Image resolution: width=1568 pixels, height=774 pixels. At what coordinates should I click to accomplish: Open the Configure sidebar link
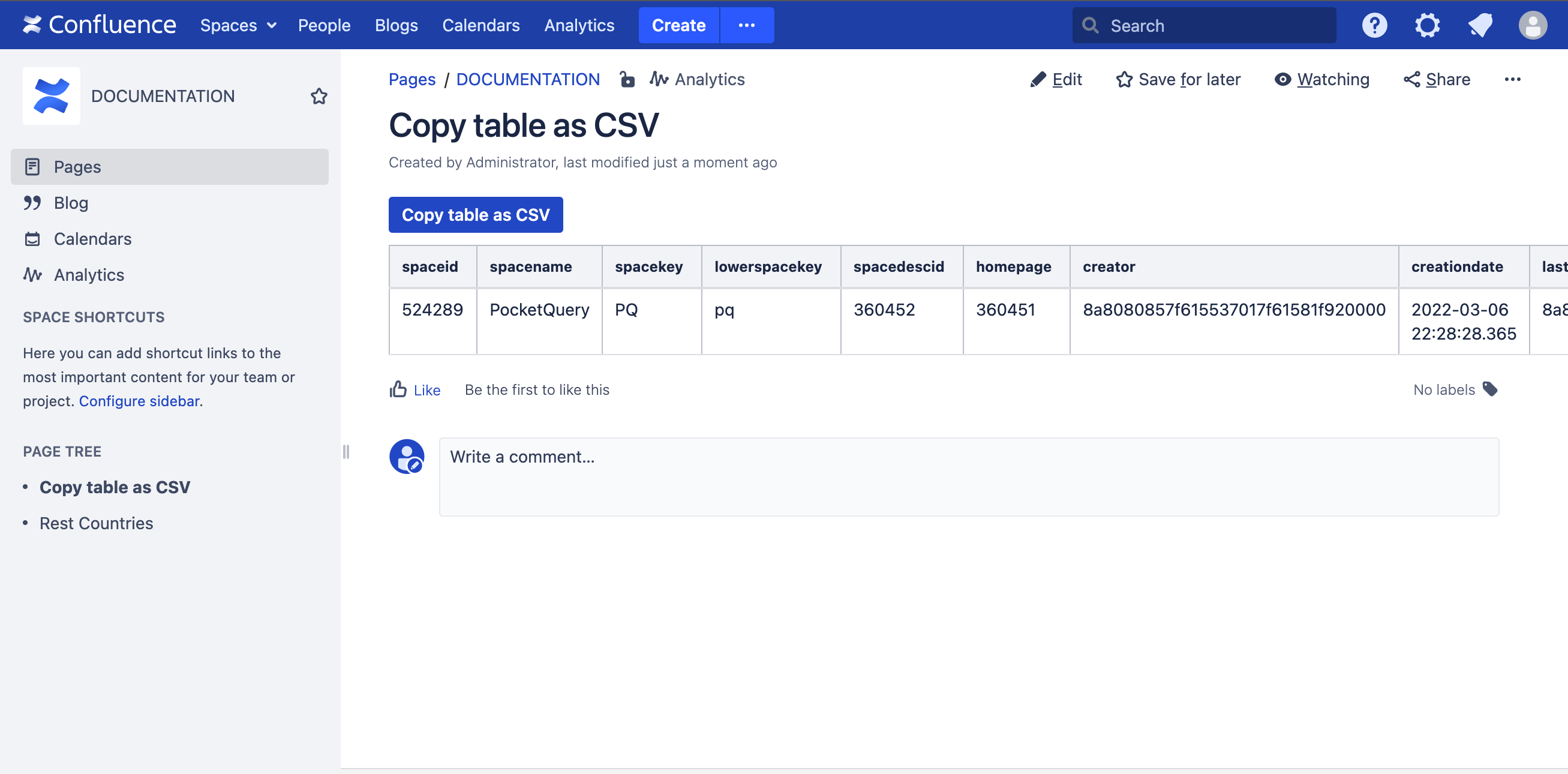pyautogui.click(x=139, y=401)
